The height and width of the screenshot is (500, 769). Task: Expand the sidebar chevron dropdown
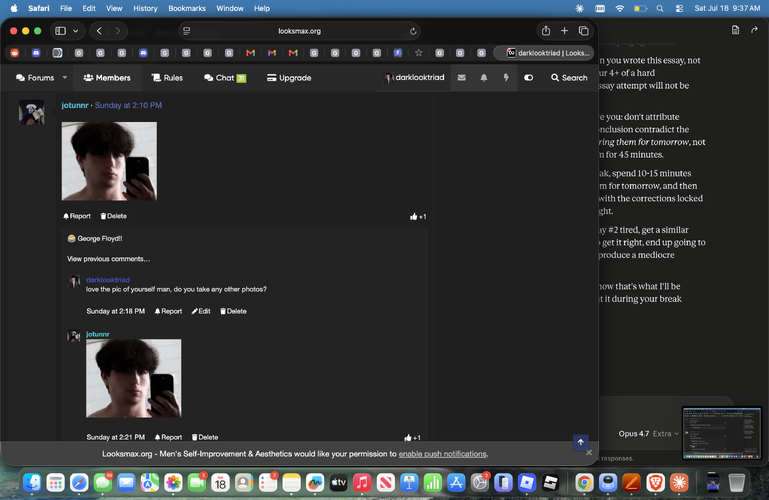pos(76,31)
